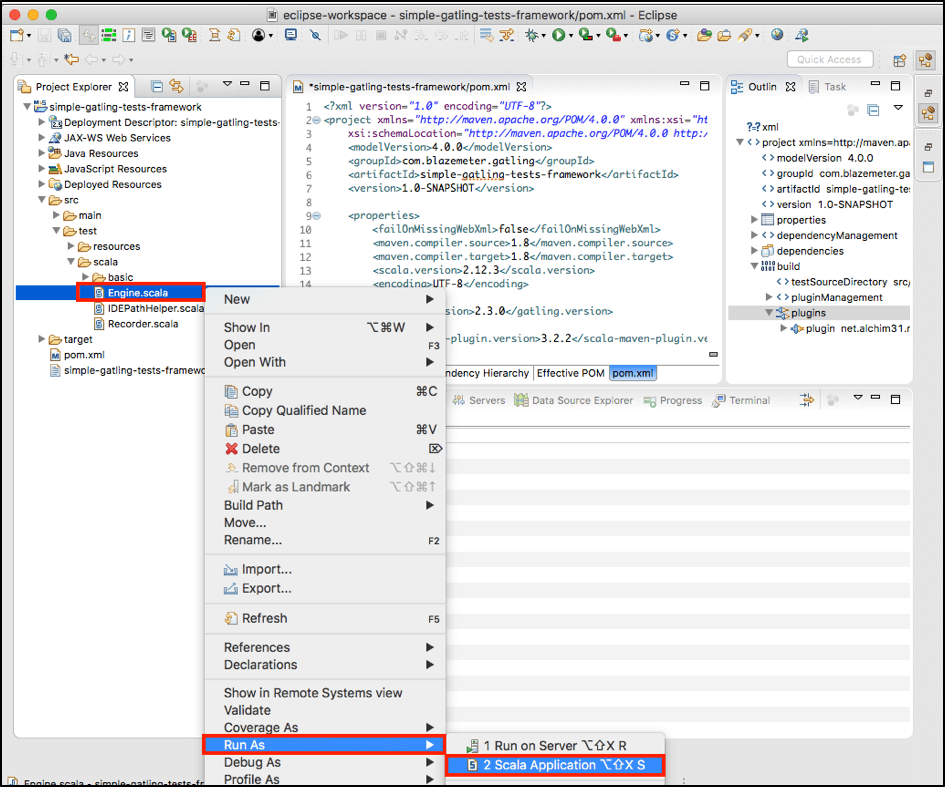
Task: Select the plugins node in Outline
Action: (x=808, y=313)
